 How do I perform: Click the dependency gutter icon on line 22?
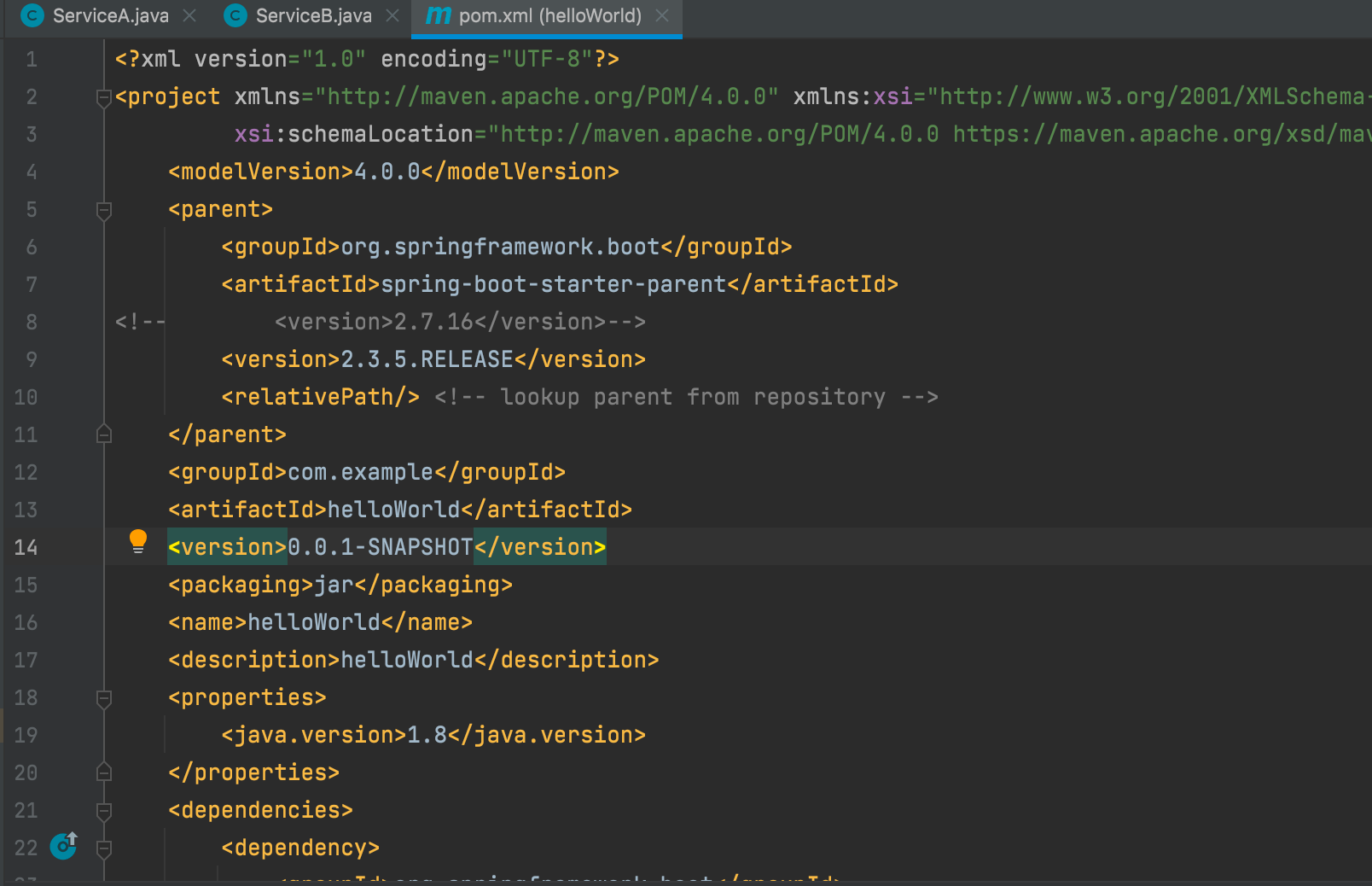point(64,845)
